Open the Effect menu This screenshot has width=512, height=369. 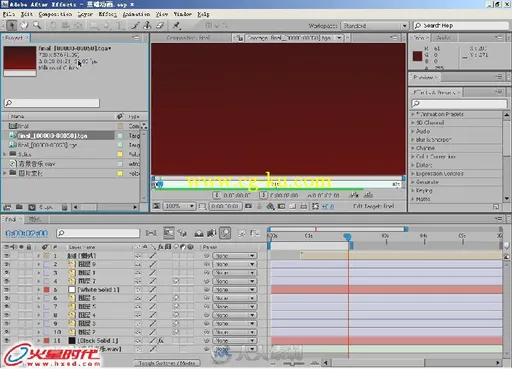(107, 14)
